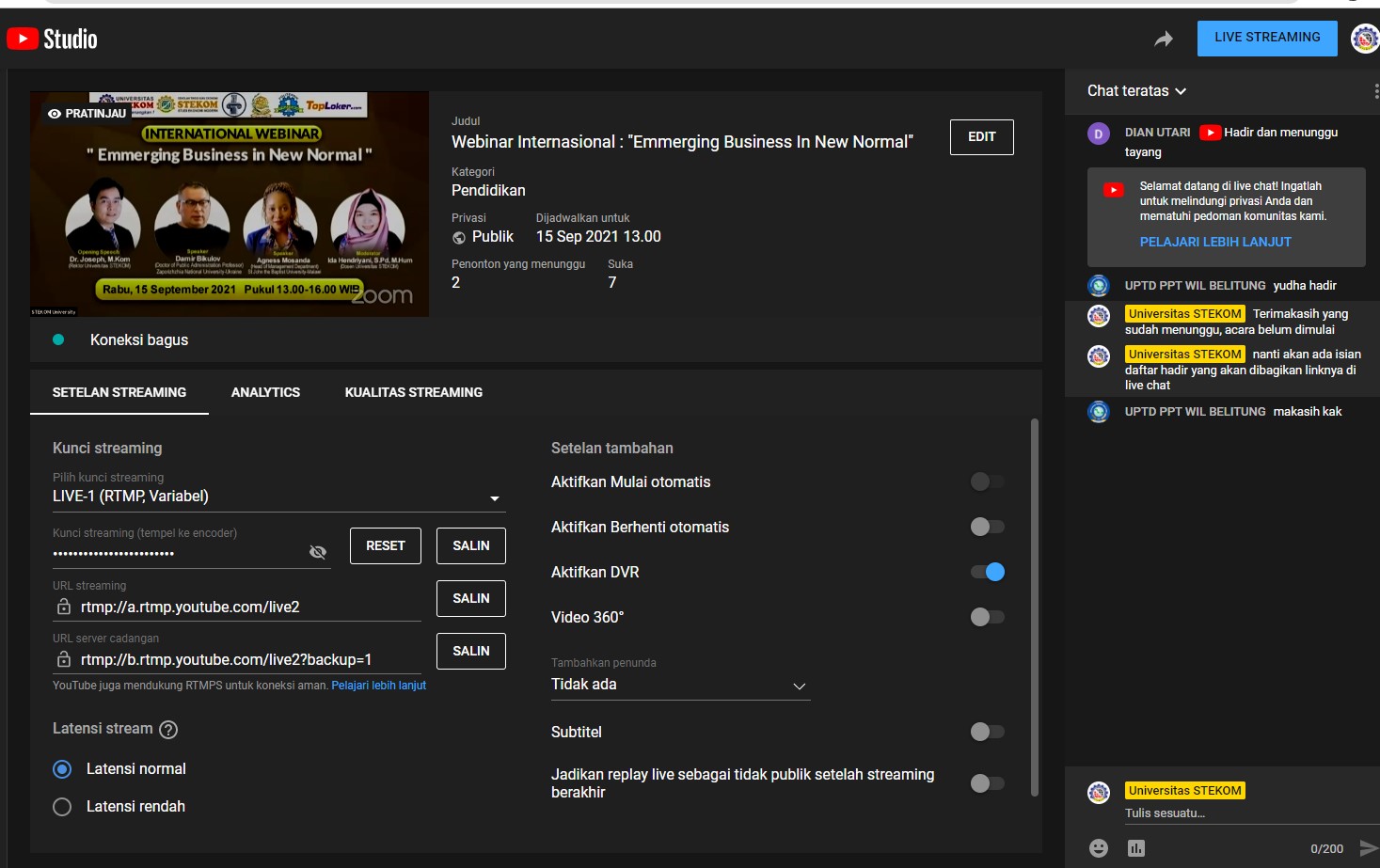Open the LIVE-1 stream key dropdown
The height and width of the screenshot is (868, 1380).
(279, 497)
